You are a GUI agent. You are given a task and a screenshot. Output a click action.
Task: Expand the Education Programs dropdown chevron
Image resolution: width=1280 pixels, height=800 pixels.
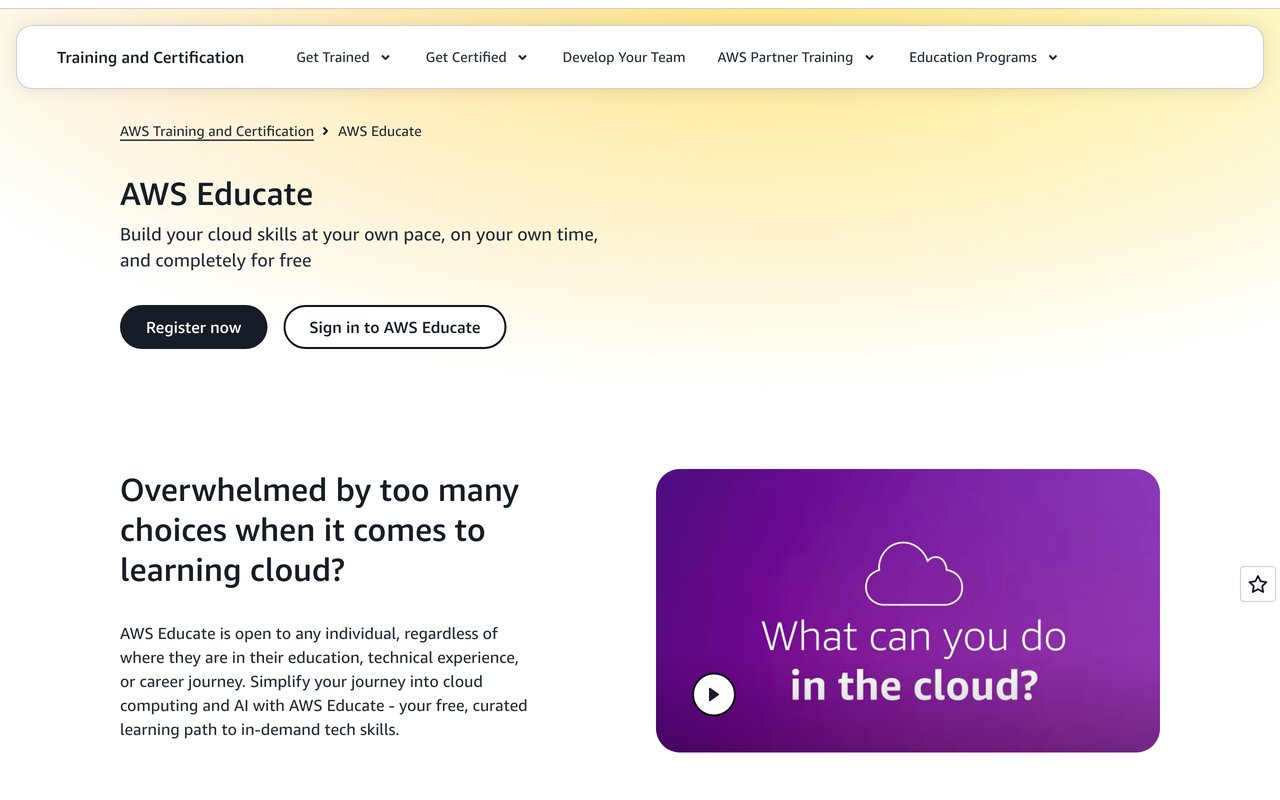tap(1053, 58)
